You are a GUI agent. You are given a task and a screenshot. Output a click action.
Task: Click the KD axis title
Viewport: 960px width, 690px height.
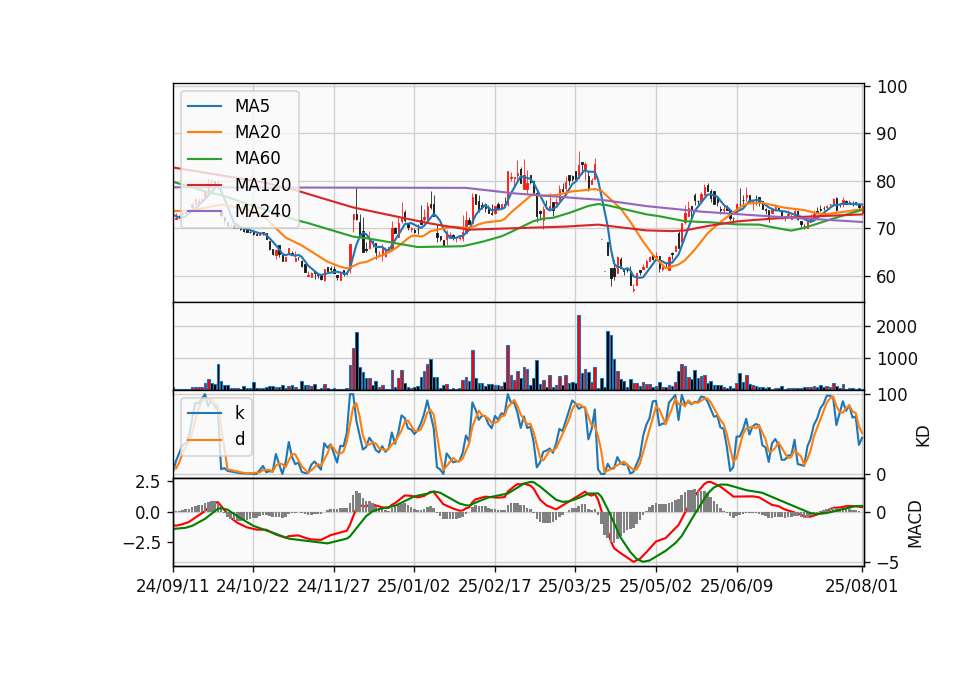click(x=923, y=436)
